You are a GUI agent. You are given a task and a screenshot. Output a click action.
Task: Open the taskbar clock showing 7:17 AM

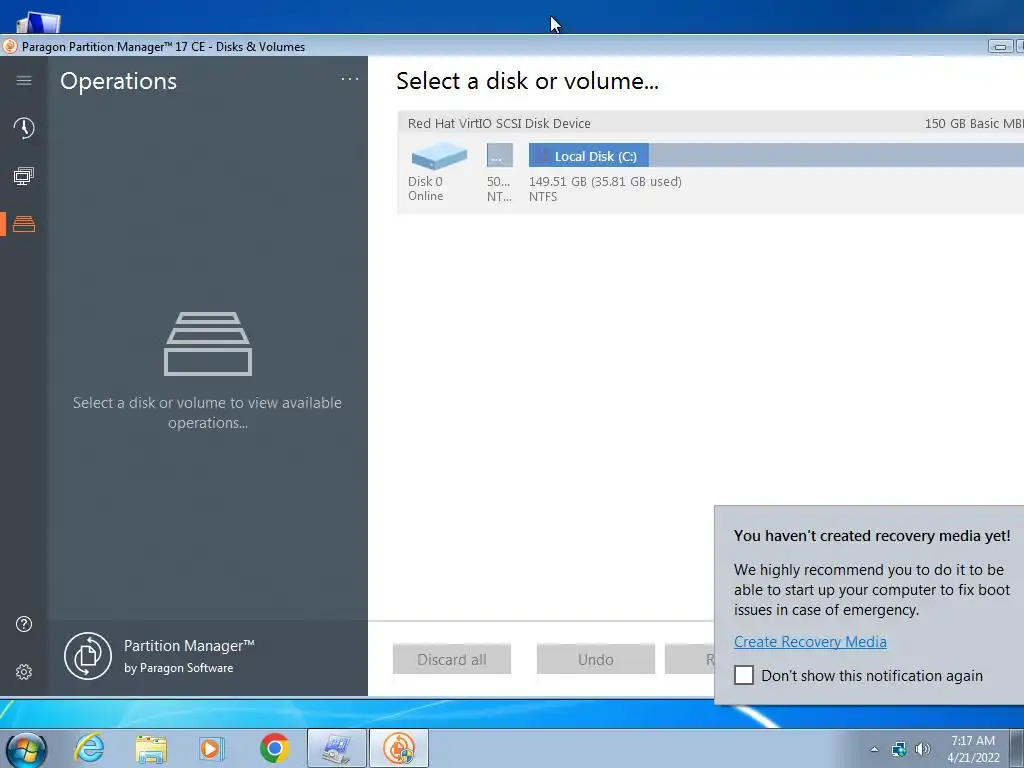tap(973, 749)
